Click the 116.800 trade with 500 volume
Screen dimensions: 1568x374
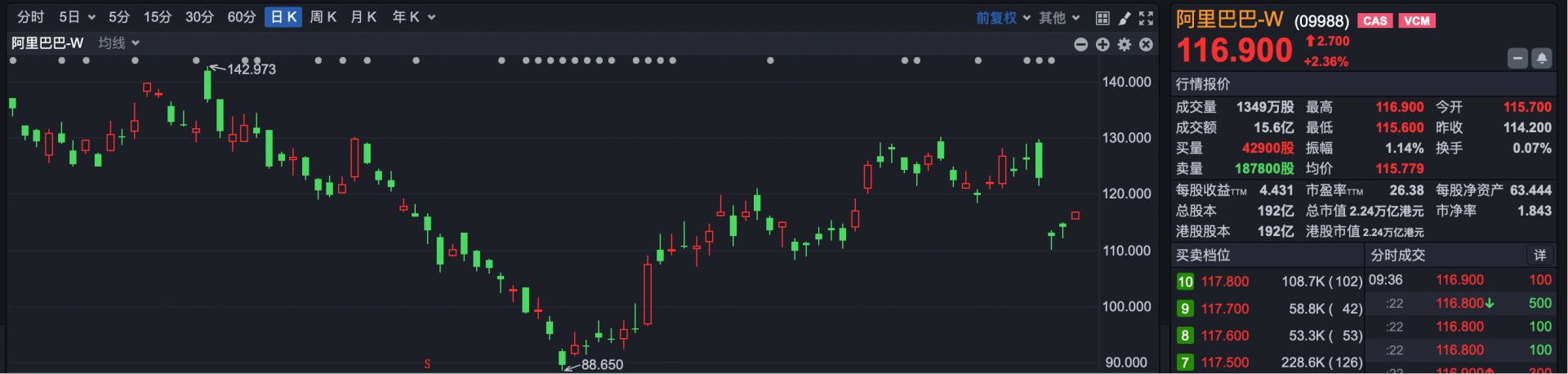(1460, 304)
